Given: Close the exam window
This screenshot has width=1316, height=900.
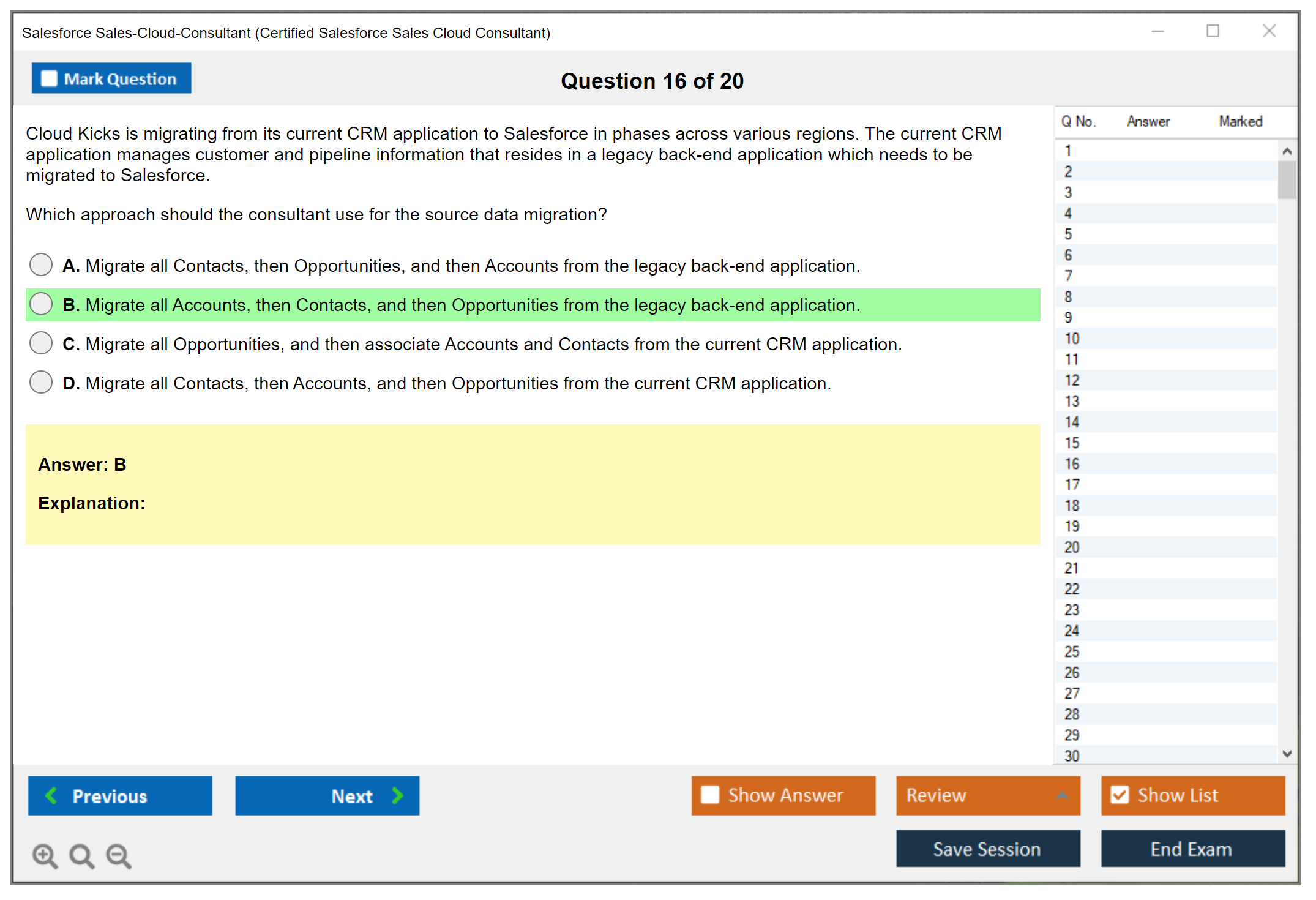Looking at the screenshot, I should (1269, 31).
